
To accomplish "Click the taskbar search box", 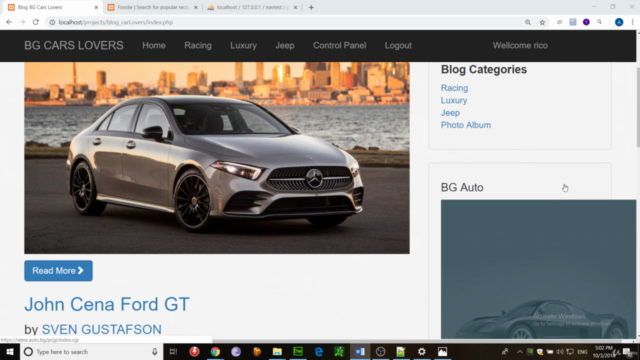I will coord(91,351).
